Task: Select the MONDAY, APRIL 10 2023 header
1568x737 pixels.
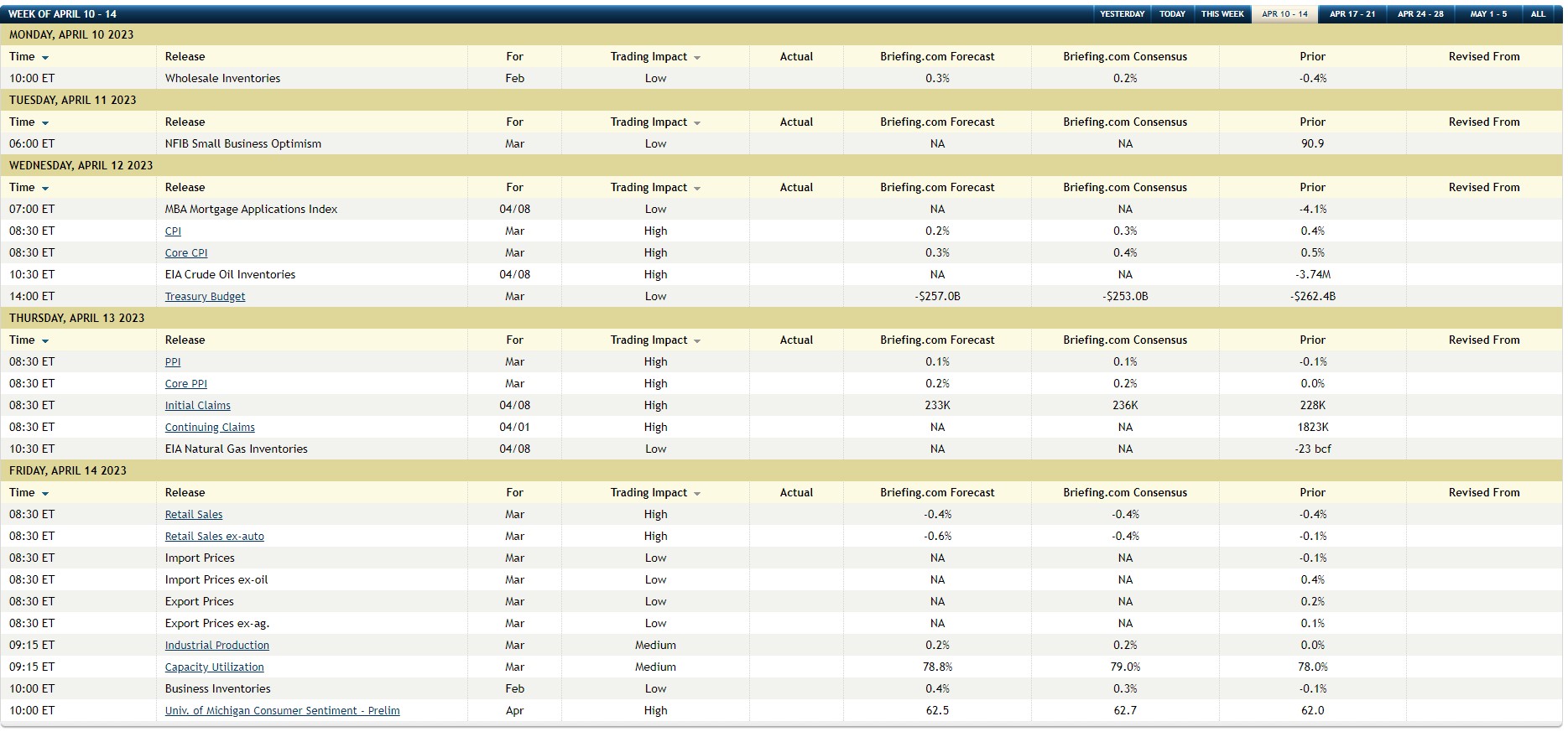Action: click(x=71, y=34)
